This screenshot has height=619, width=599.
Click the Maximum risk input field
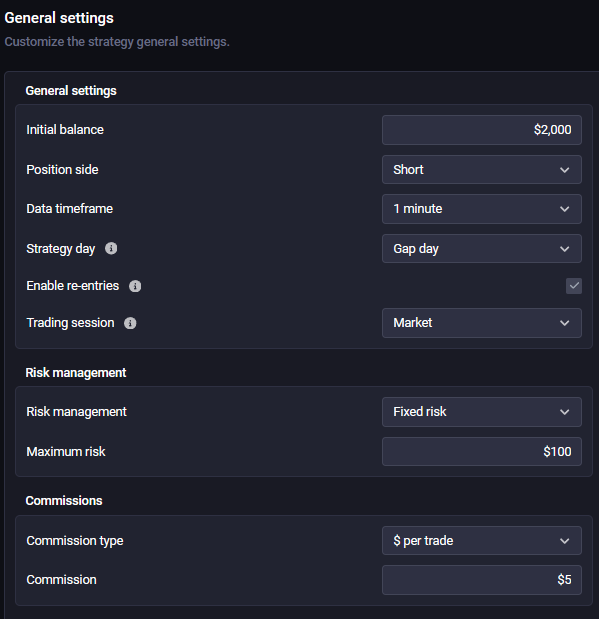[x=482, y=452]
